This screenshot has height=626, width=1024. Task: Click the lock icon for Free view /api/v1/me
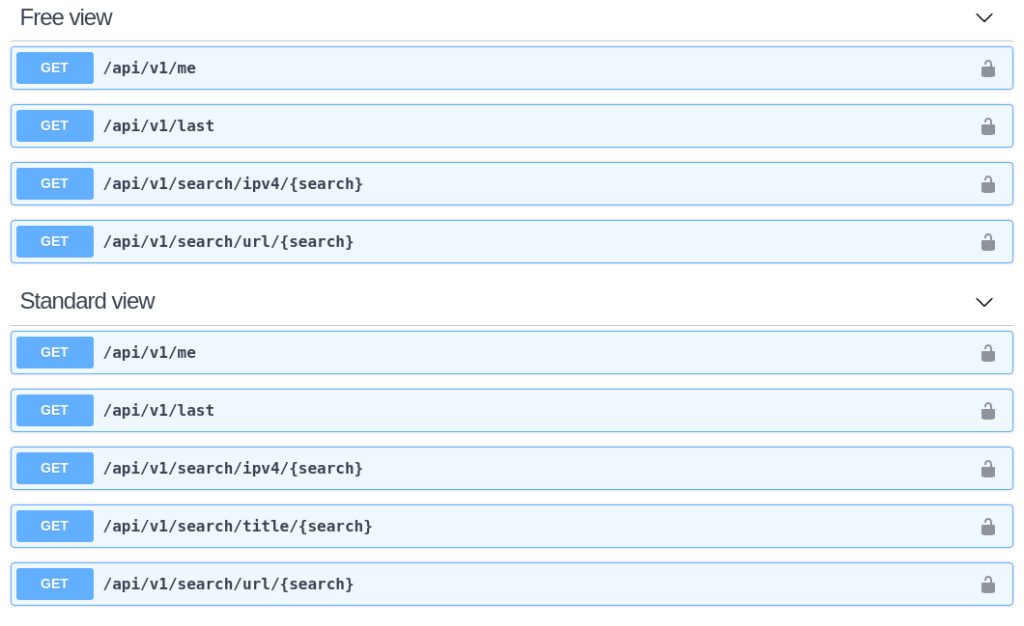point(987,69)
